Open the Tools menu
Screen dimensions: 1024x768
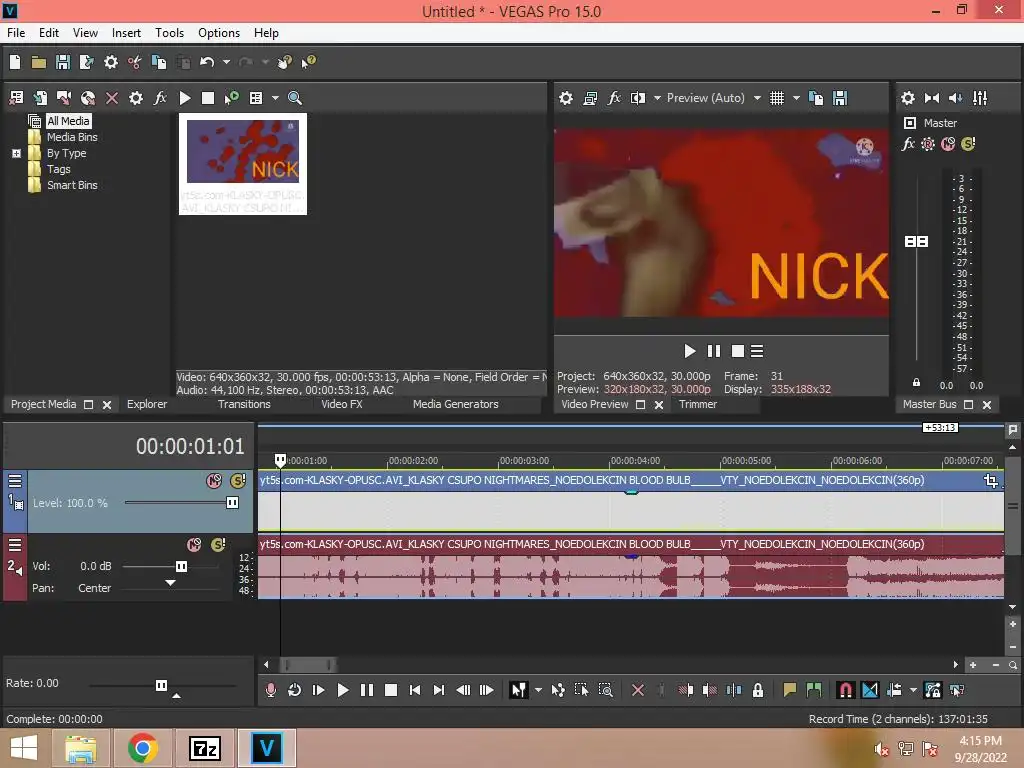[169, 33]
